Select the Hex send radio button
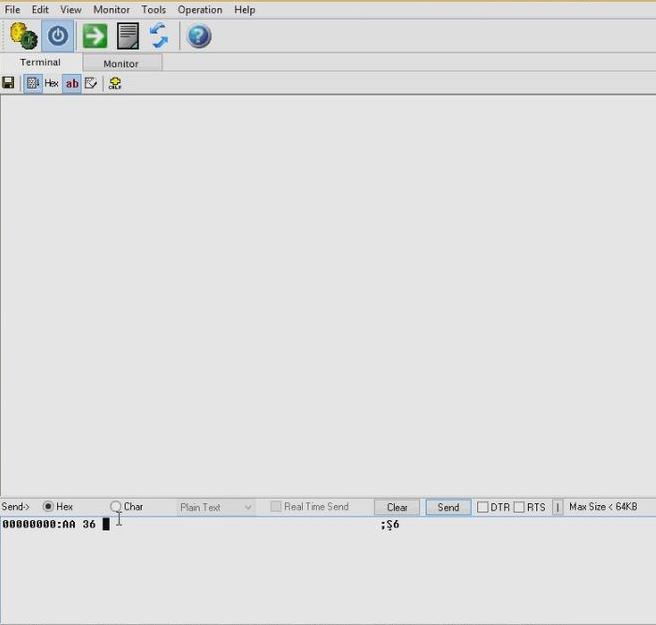This screenshot has width=656, height=625. coord(48,507)
